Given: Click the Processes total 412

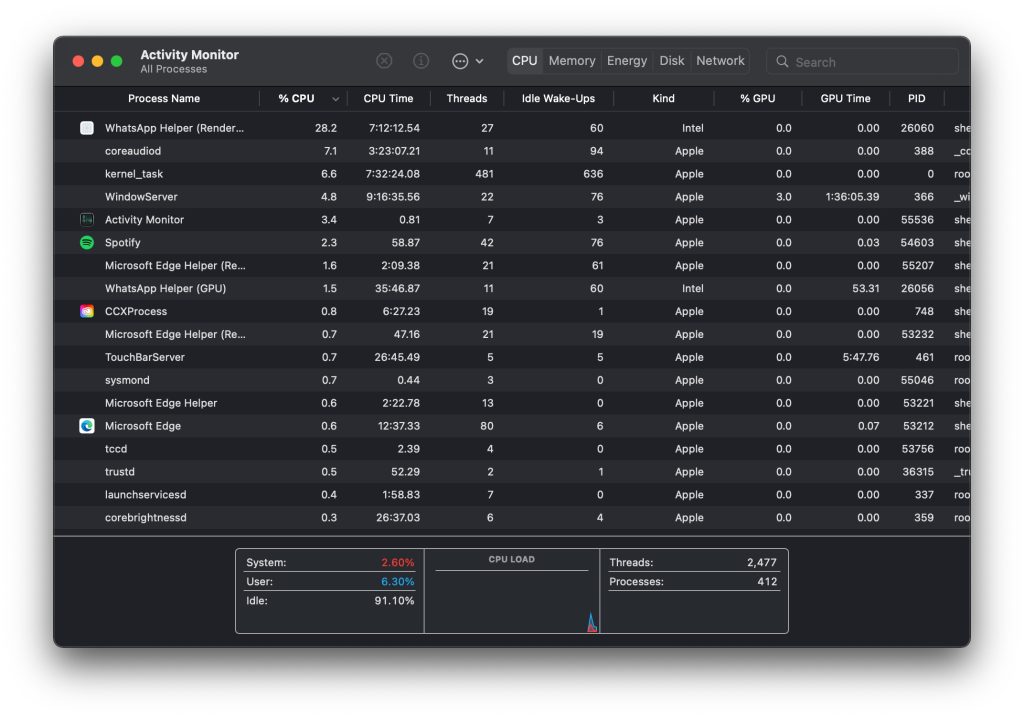Looking at the screenshot, I should coord(767,581).
